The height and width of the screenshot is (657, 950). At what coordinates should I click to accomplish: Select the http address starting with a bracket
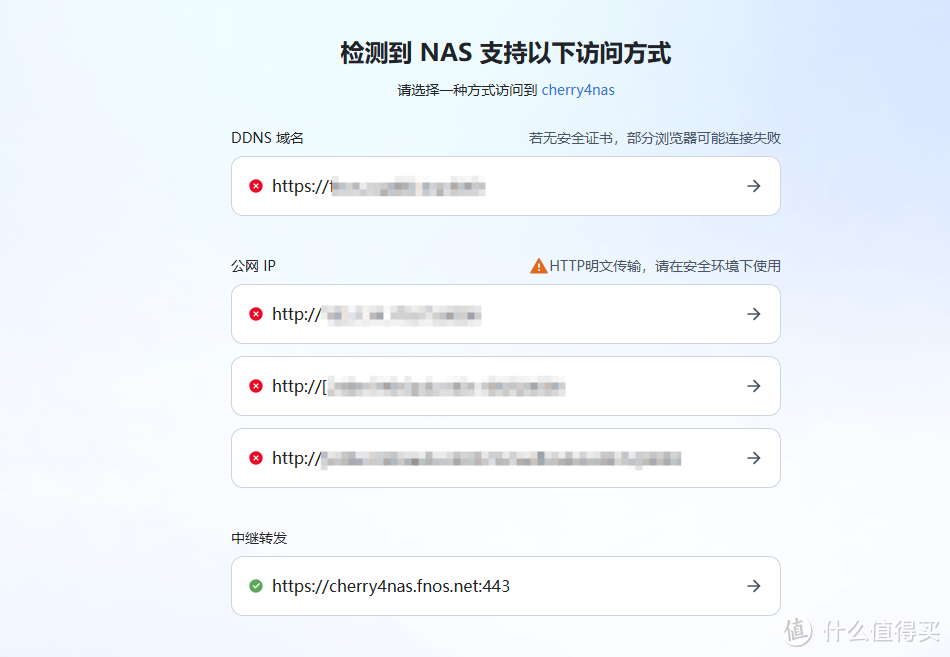[x=418, y=386]
